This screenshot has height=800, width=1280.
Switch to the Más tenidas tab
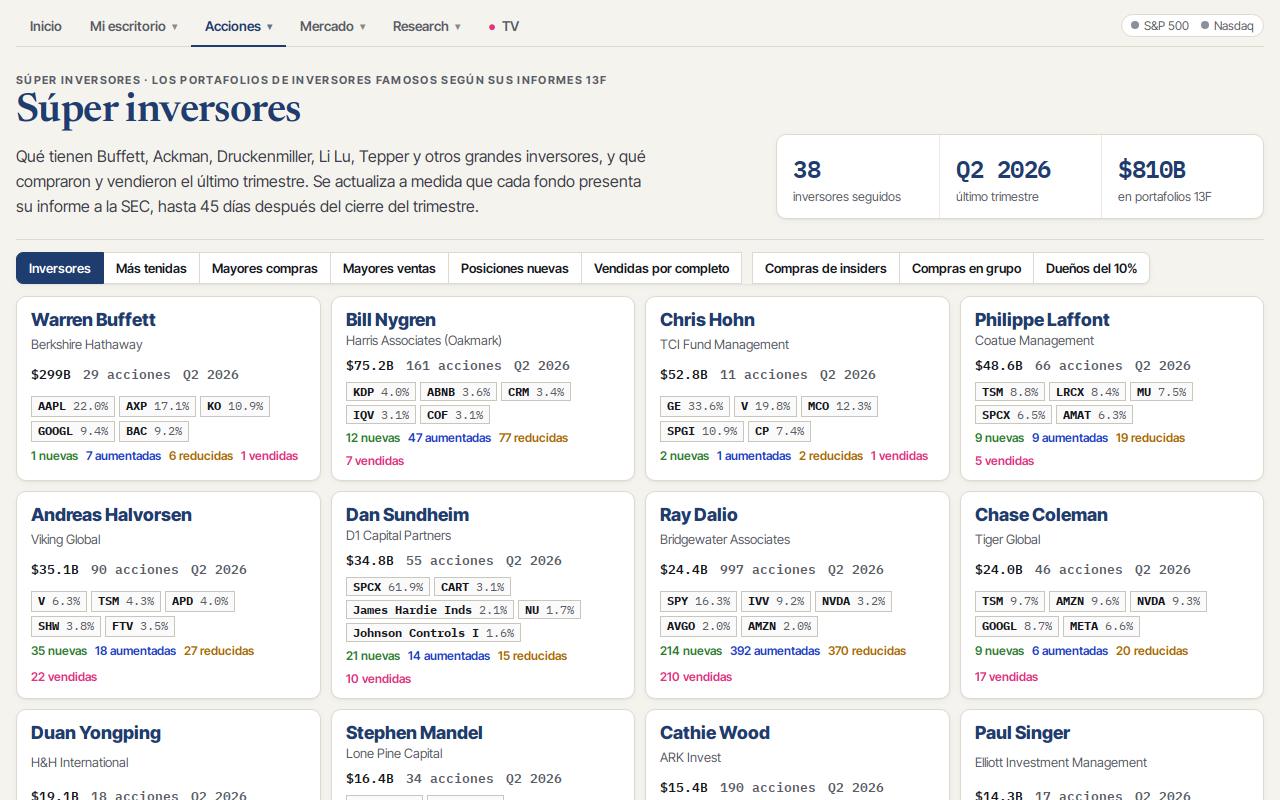(151, 268)
